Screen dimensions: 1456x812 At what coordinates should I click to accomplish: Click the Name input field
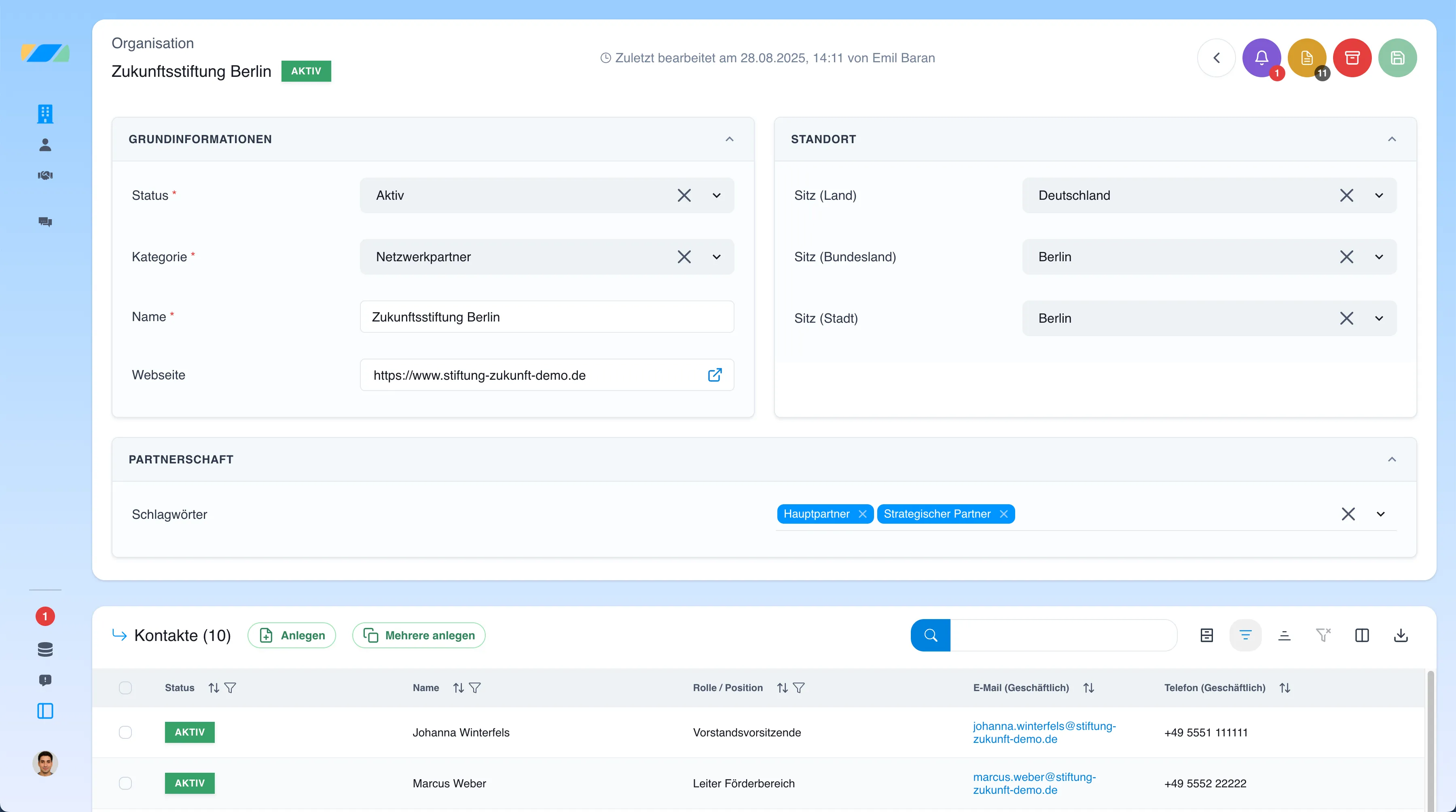tap(546, 317)
